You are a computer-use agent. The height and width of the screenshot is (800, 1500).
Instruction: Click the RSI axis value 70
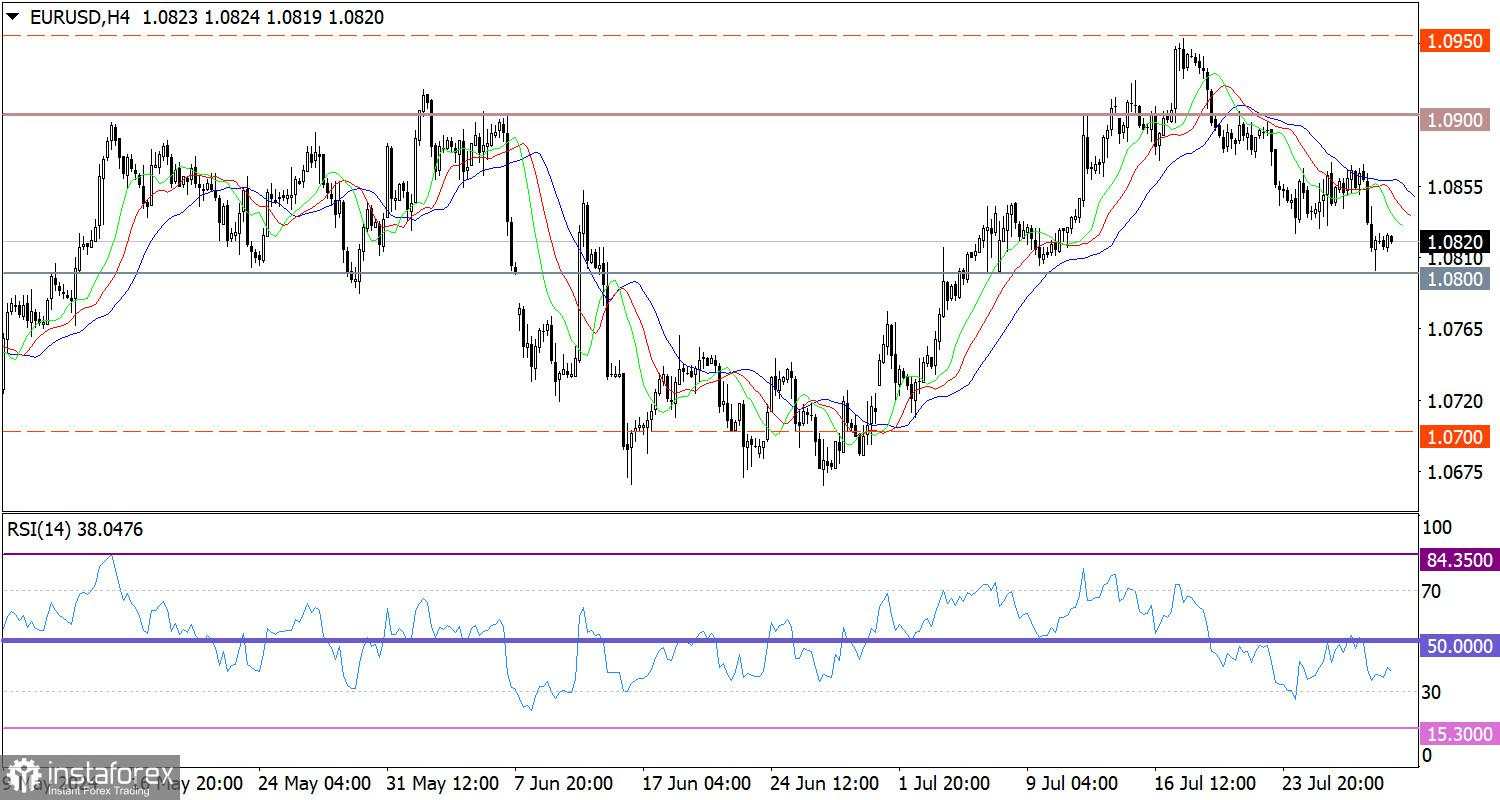[1432, 591]
